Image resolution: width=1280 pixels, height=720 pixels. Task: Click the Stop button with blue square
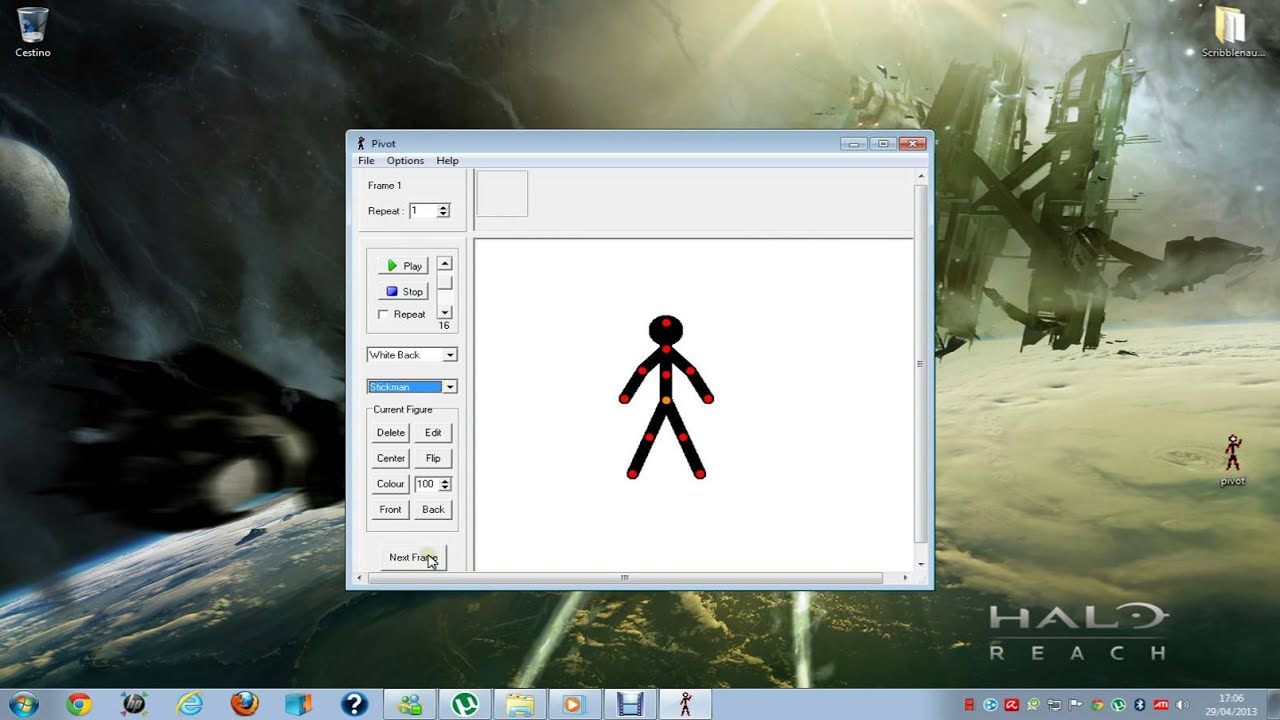pos(404,292)
